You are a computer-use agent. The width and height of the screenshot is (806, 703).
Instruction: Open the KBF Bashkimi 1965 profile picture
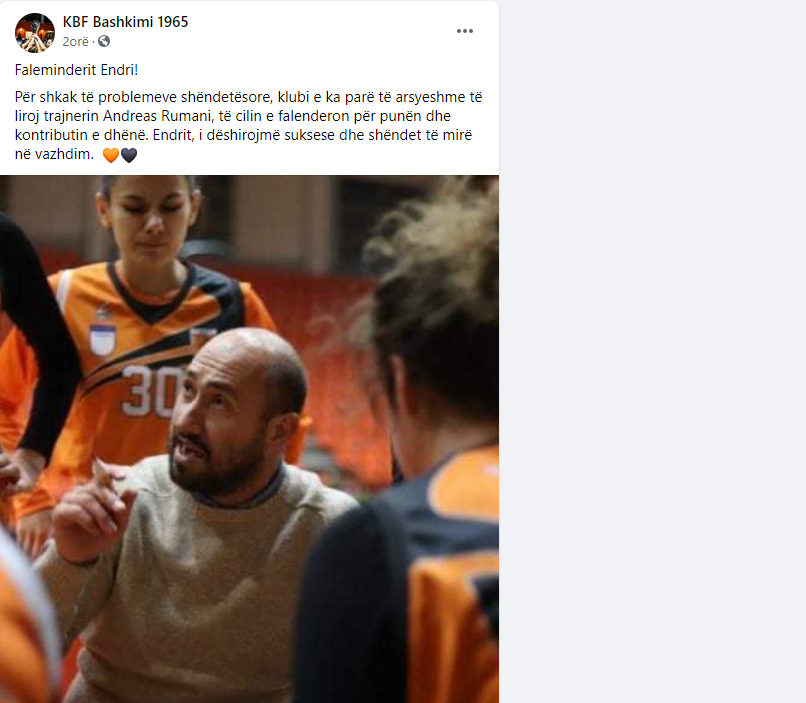[x=34, y=32]
